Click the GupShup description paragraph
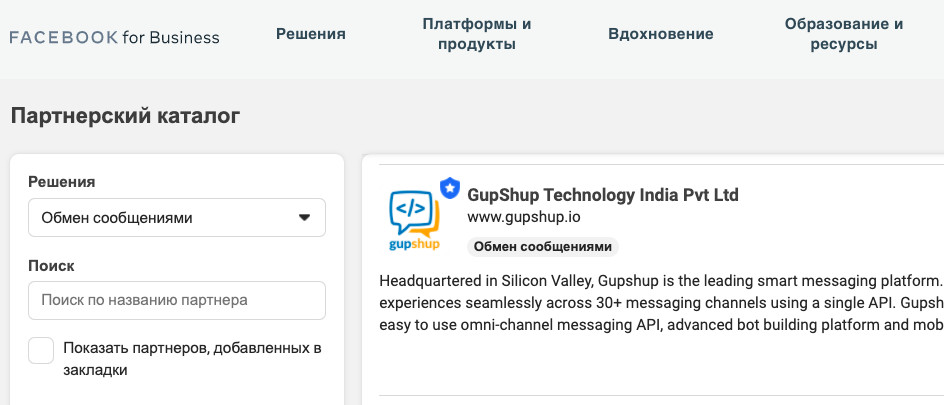This screenshot has width=944, height=405. pos(662,303)
